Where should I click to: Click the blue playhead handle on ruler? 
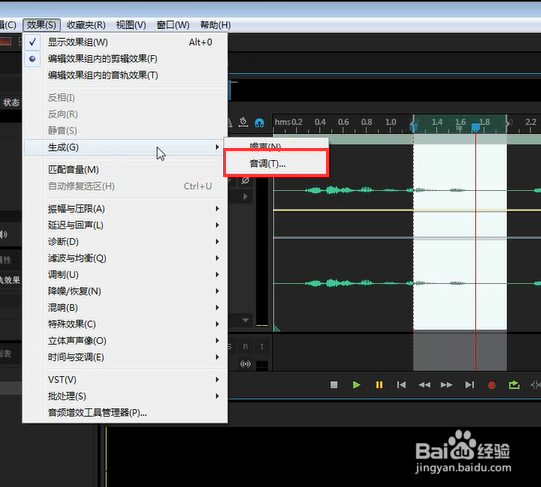click(x=475, y=128)
